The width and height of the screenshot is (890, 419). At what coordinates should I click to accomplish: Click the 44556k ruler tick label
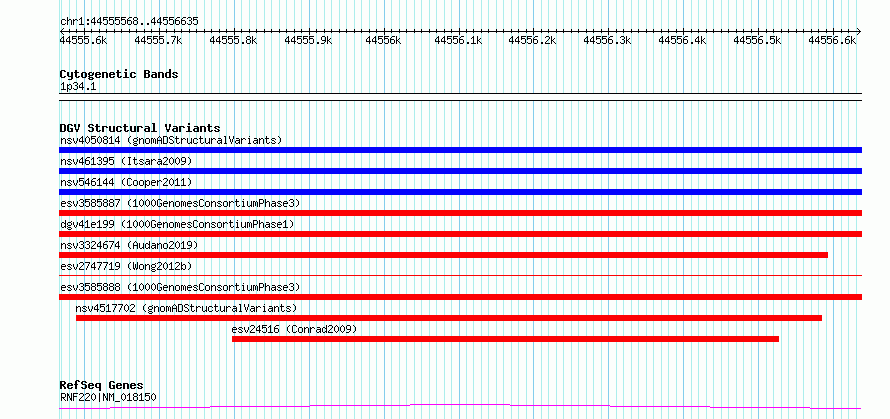[x=383, y=40]
